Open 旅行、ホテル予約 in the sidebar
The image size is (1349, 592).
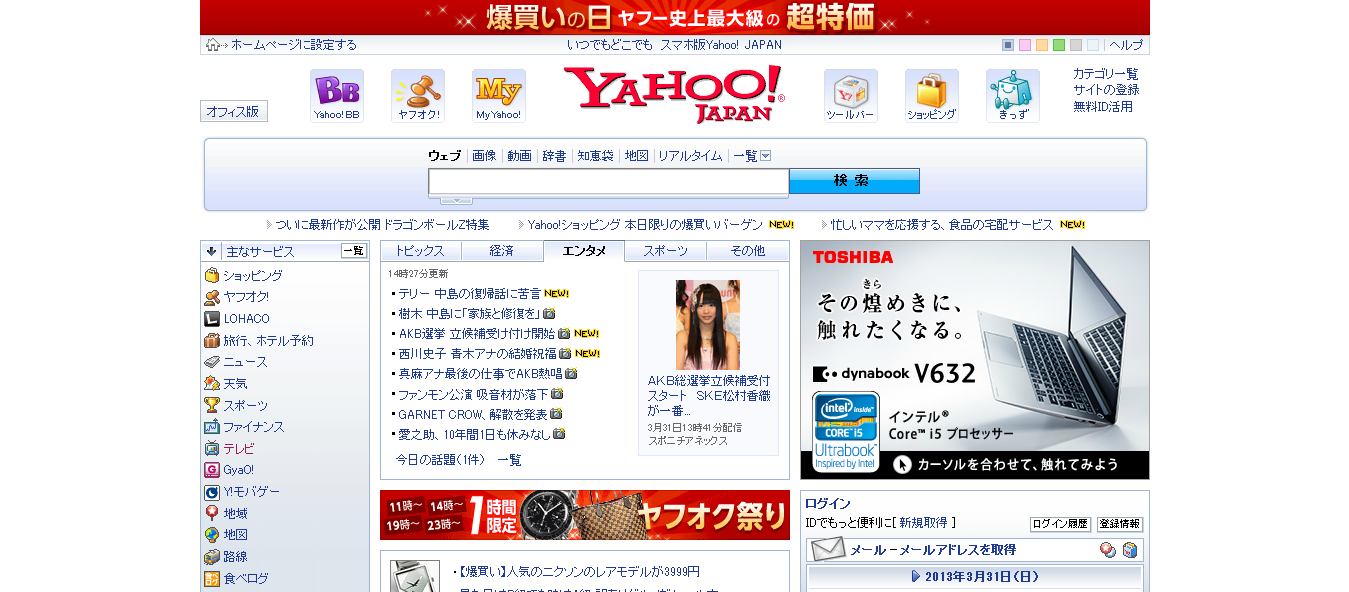tap(268, 340)
